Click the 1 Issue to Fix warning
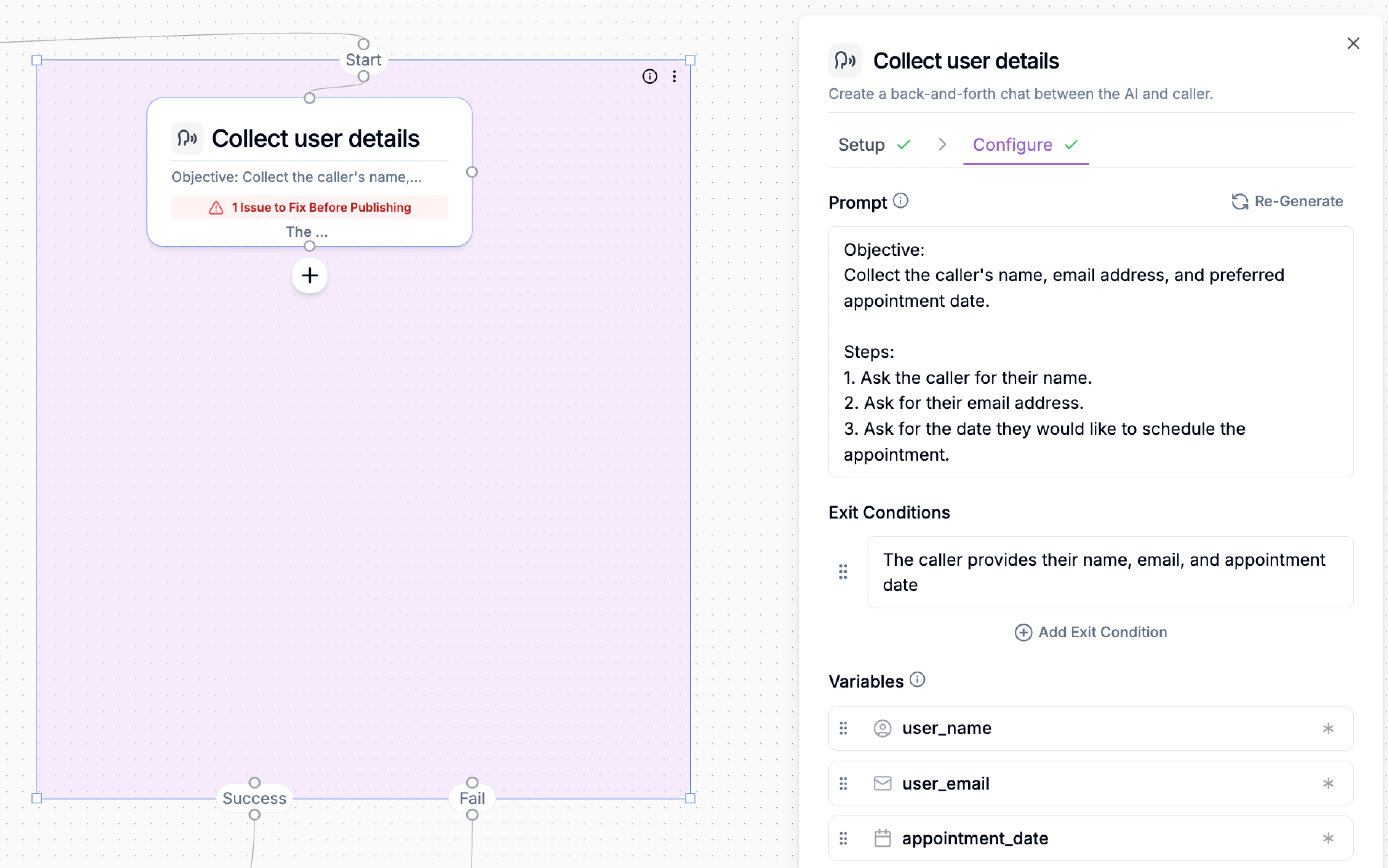 [x=310, y=207]
